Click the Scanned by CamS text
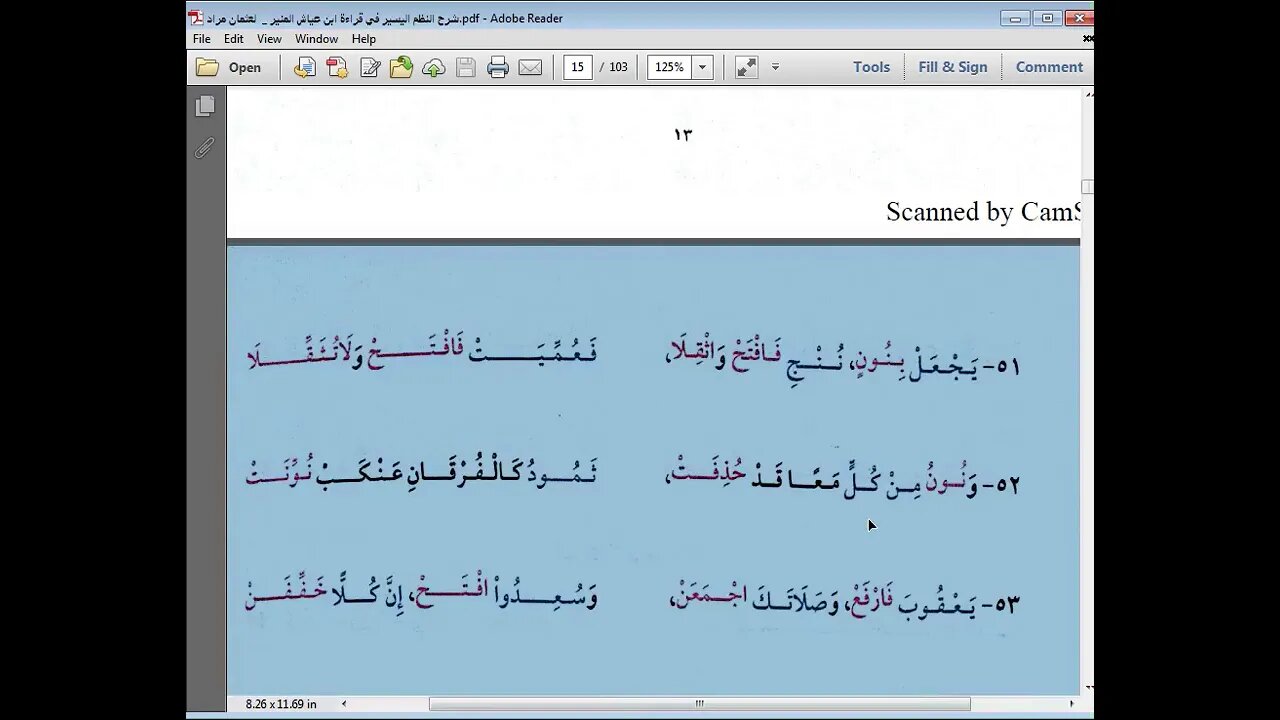Viewport: 1280px width, 720px height. point(983,212)
